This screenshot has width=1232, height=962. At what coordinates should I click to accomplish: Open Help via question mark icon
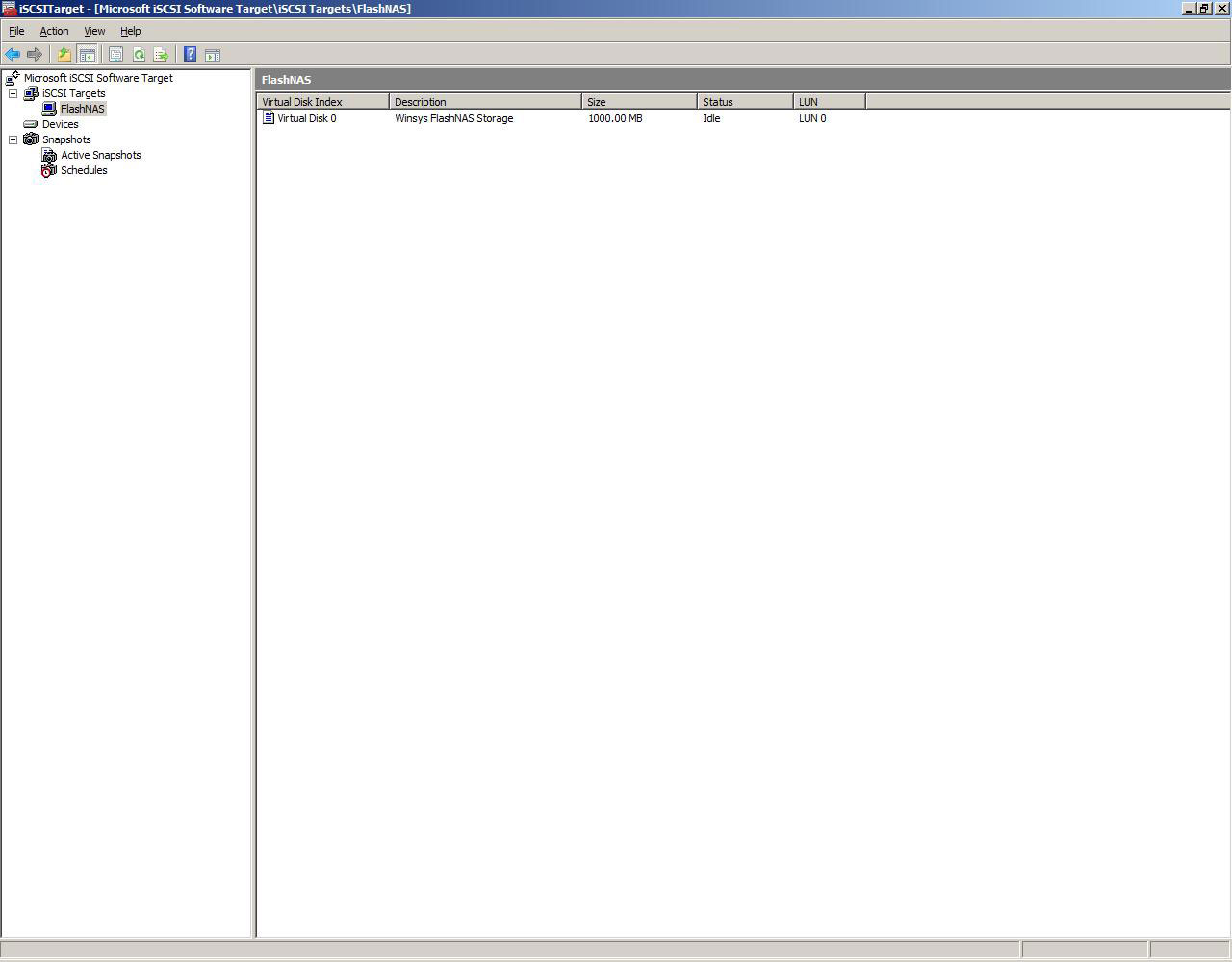click(x=190, y=55)
